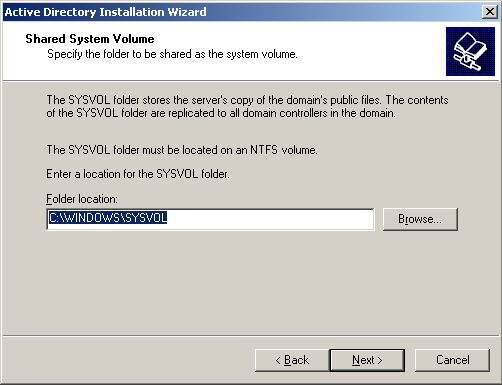Click the NTFS volume requirement sentence
Viewport: 502px width, 385px height.
click(x=182, y=150)
